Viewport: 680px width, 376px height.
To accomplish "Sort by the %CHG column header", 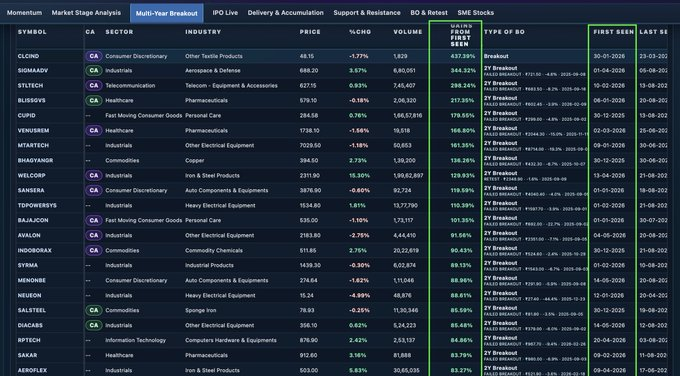I will point(360,32).
